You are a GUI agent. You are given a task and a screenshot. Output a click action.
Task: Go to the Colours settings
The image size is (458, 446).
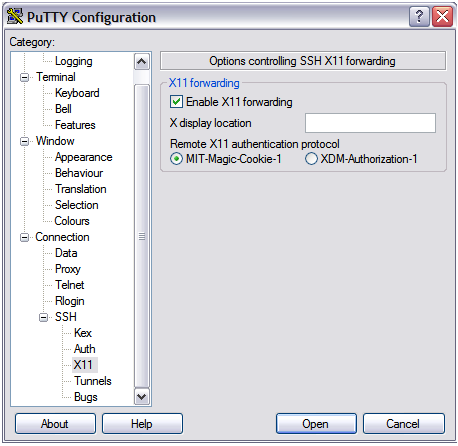tap(72, 221)
